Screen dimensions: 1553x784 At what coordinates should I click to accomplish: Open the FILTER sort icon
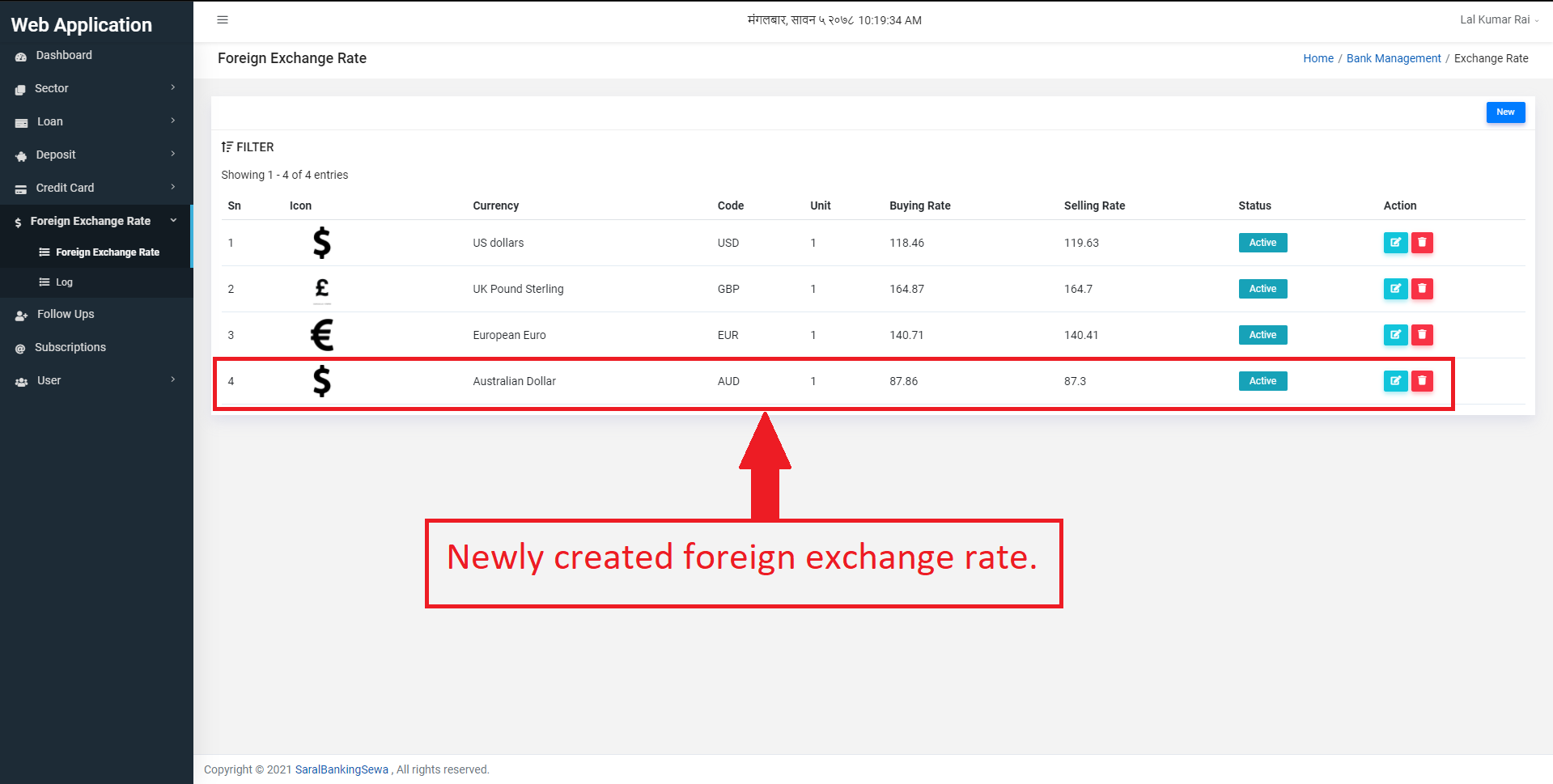(x=227, y=147)
